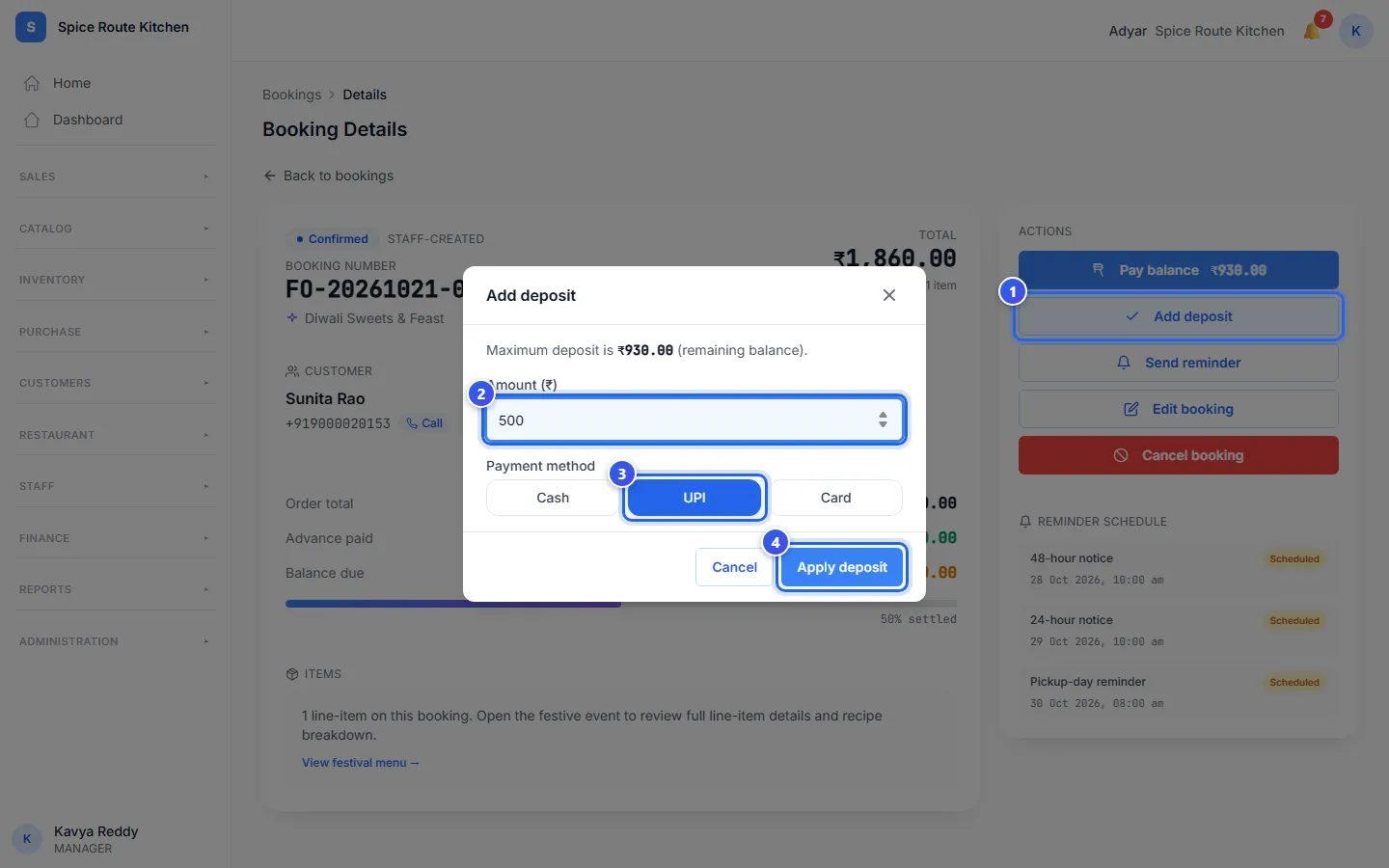
Task: Click the Amount field stepper arrows
Action: [883, 420]
